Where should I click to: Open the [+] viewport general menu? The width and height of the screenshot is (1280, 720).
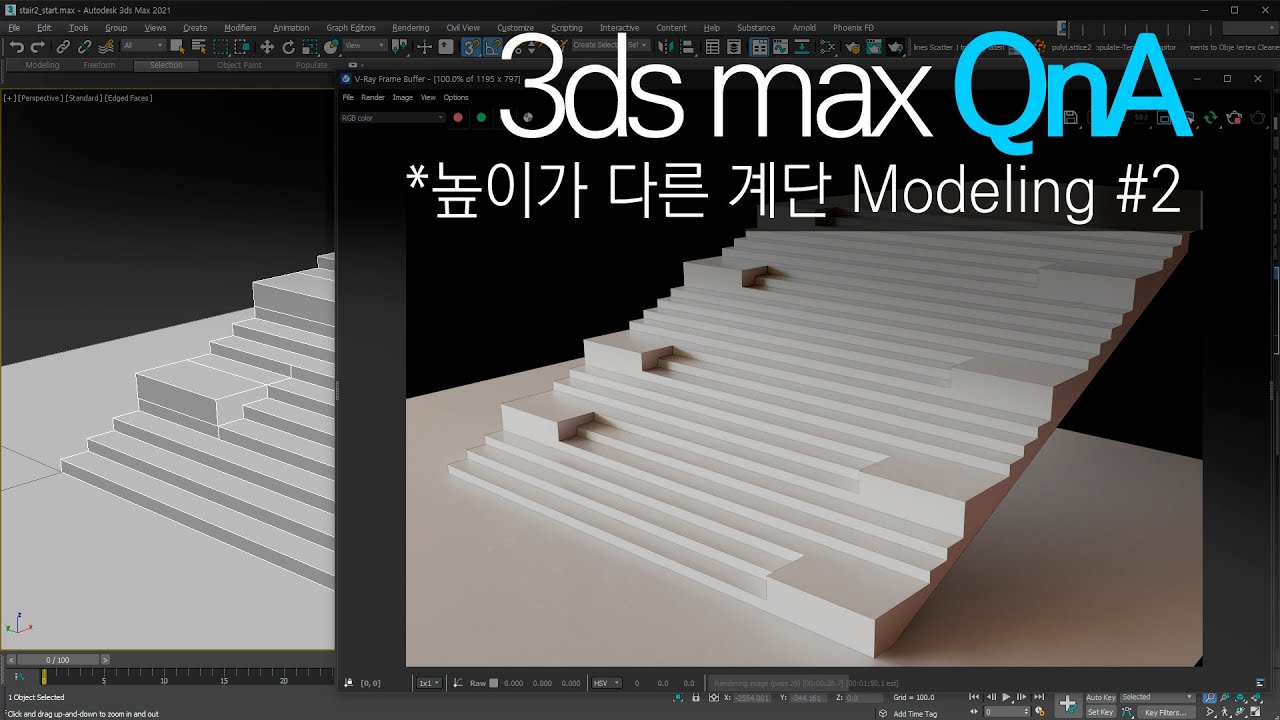(x=9, y=98)
